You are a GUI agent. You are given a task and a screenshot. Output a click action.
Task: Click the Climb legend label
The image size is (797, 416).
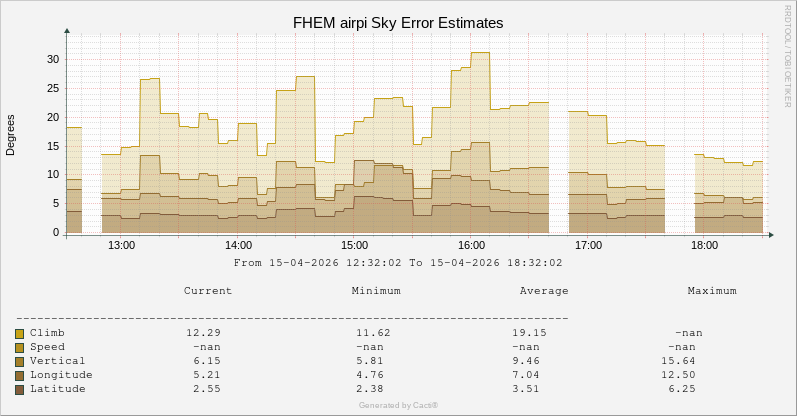pos(46,332)
